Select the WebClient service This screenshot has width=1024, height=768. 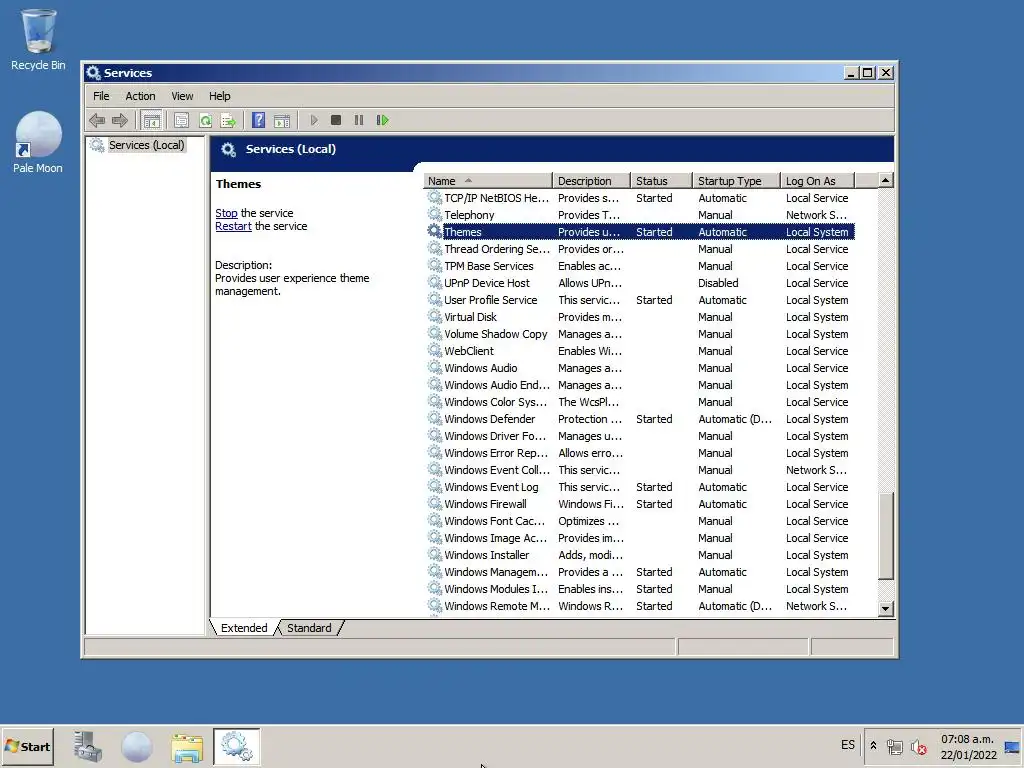[x=639, y=351]
